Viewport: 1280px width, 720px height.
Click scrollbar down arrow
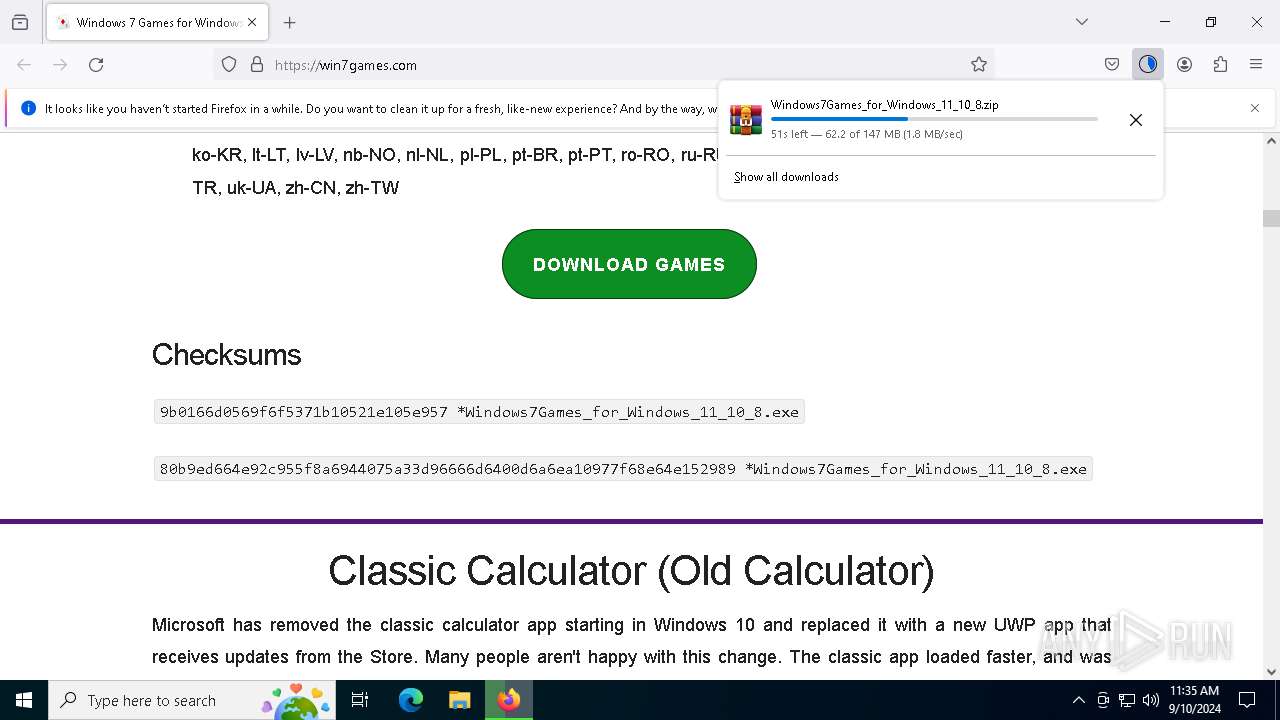click(x=1271, y=672)
